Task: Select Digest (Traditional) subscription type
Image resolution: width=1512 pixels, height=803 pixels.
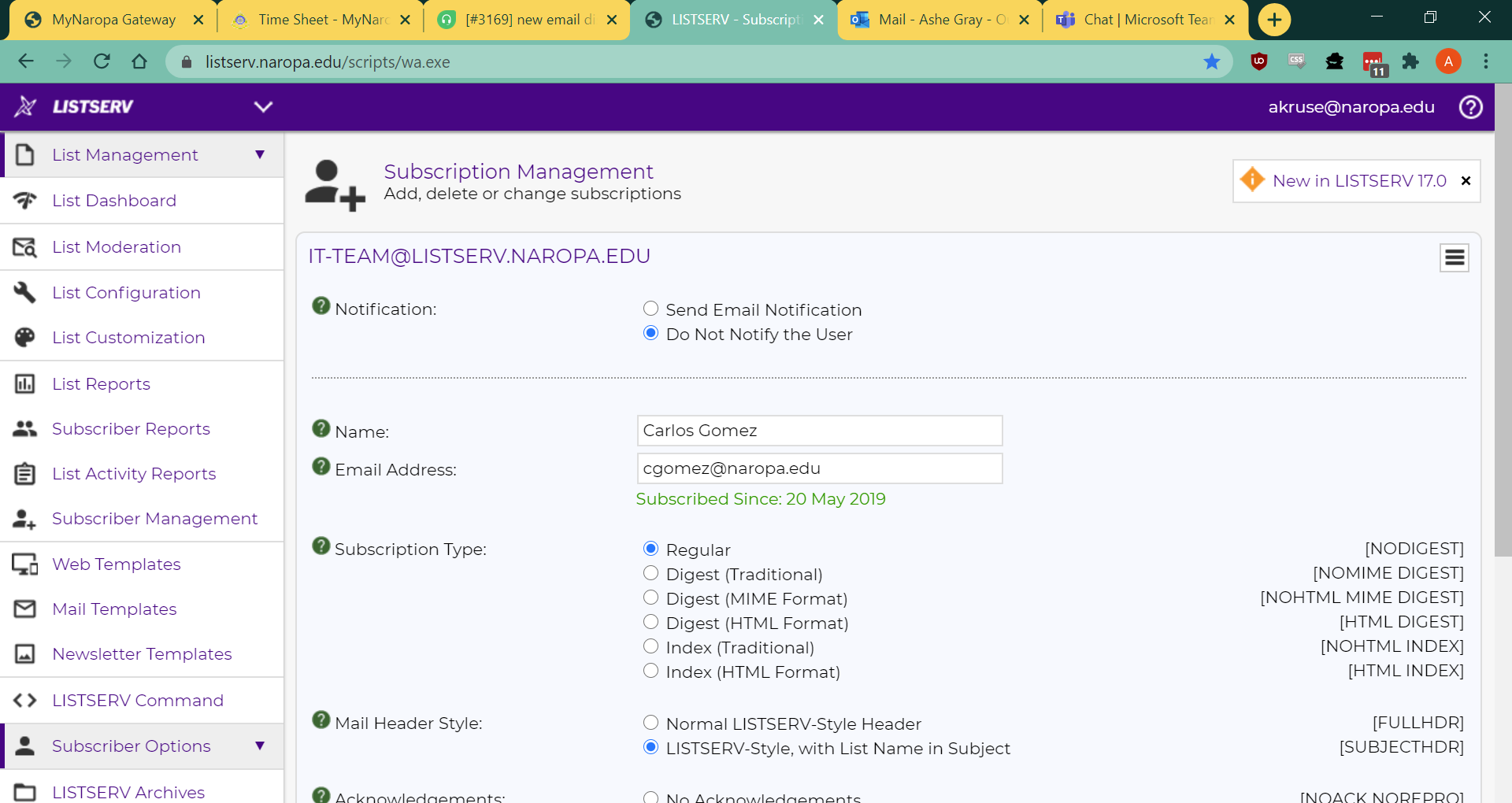Action: click(x=650, y=573)
